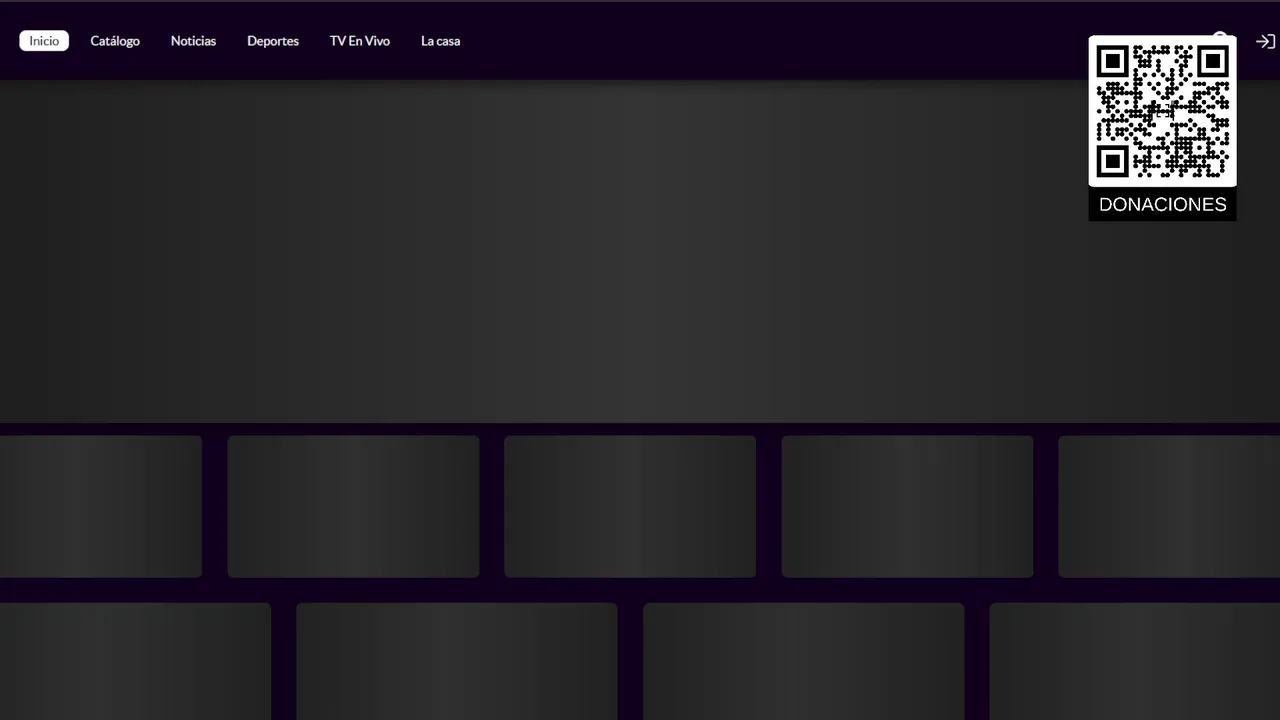This screenshot has width=1280, height=720.
Task: Select the Inicio navigation tab
Action: pos(44,41)
